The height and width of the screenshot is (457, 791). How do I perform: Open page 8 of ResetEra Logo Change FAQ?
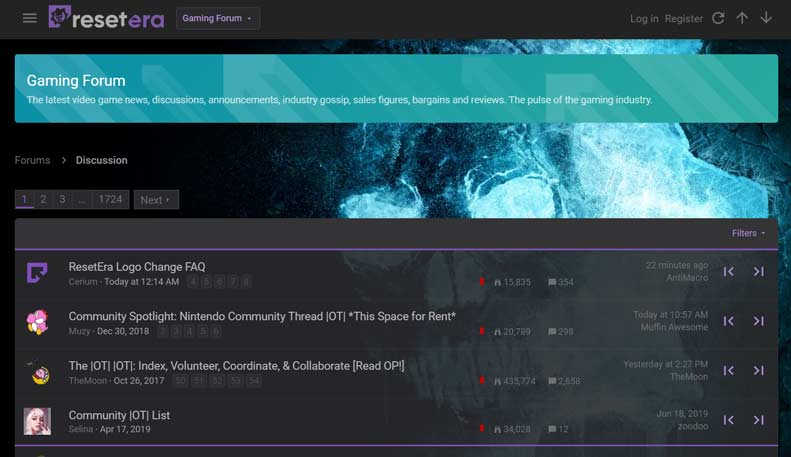click(246, 282)
